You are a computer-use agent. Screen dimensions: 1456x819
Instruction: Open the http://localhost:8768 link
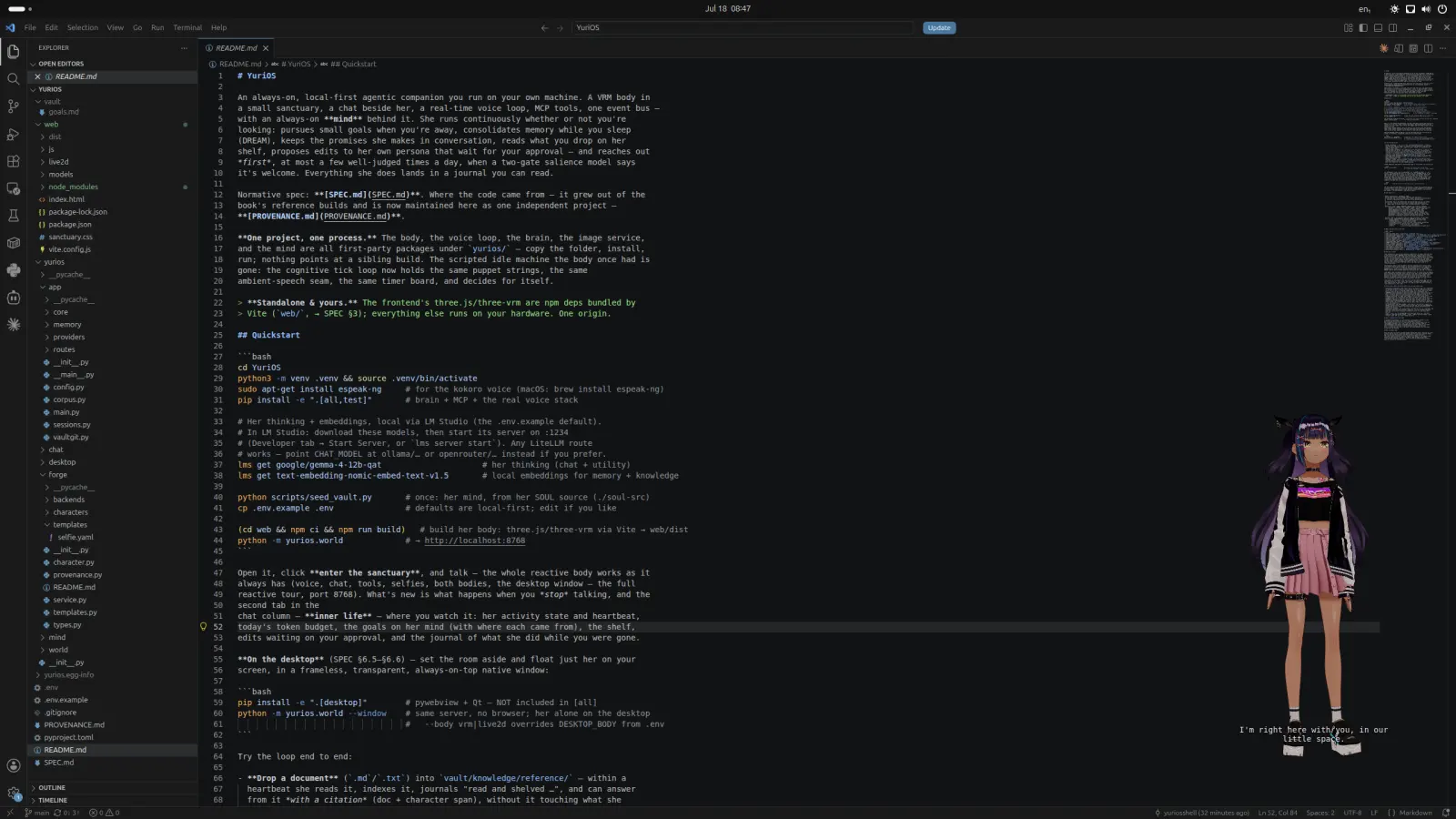tap(474, 541)
